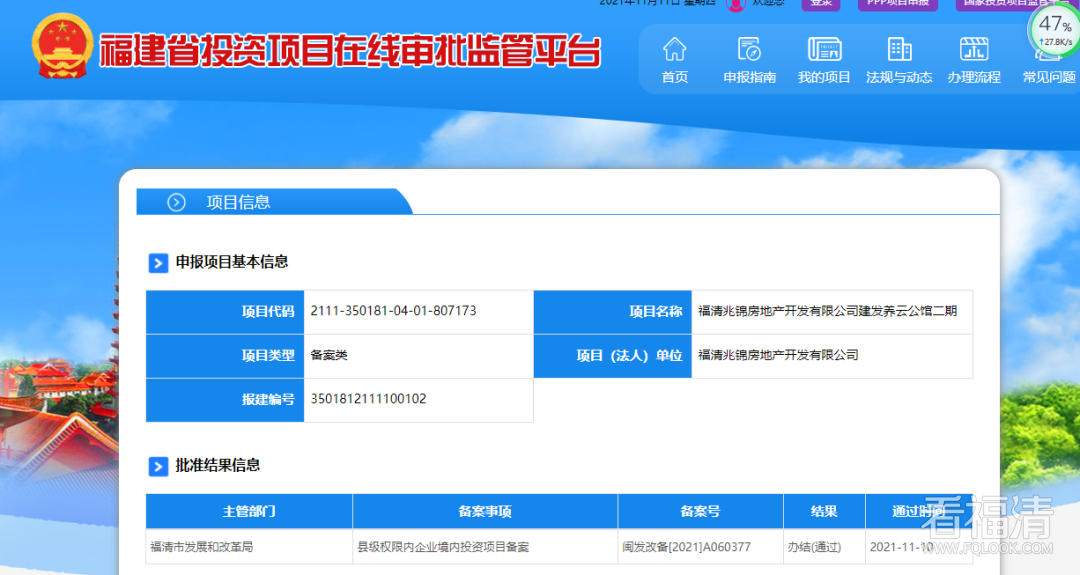Click the 闽发改备[2021]A060377 record cell
Viewport: 1080px width, 575px height.
(686, 547)
